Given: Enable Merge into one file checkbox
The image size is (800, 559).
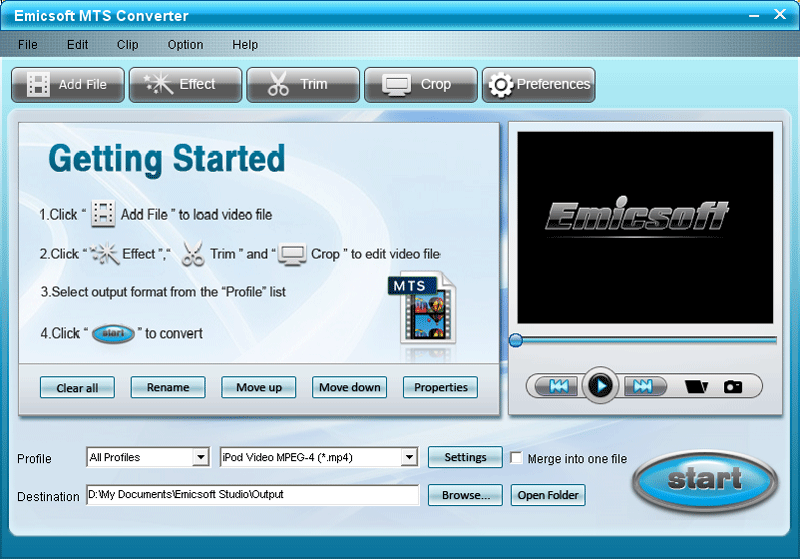Looking at the screenshot, I should (516, 458).
